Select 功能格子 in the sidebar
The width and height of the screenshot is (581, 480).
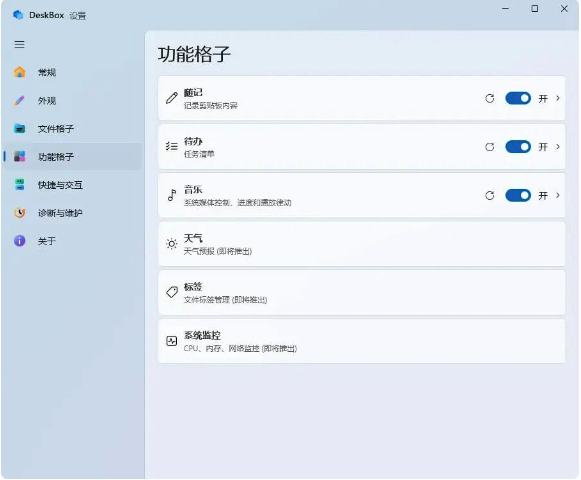tap(72, 156)
